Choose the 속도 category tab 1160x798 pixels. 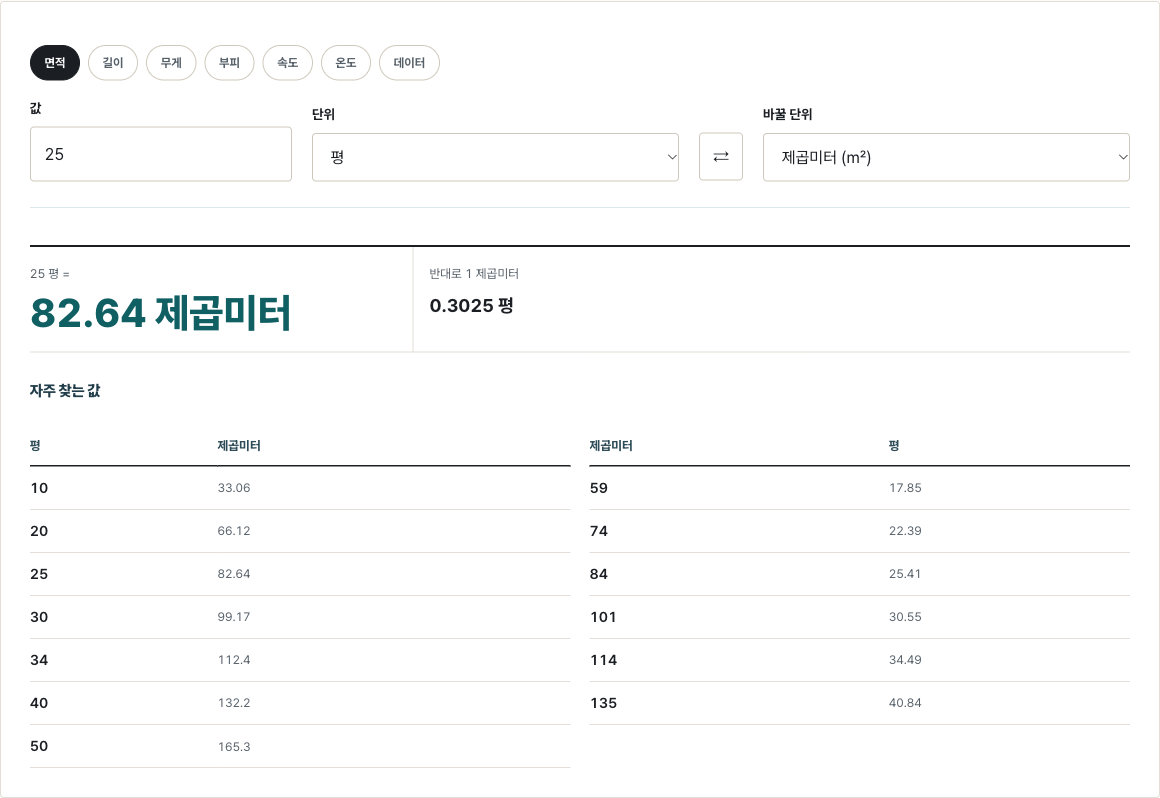[288, 63]
